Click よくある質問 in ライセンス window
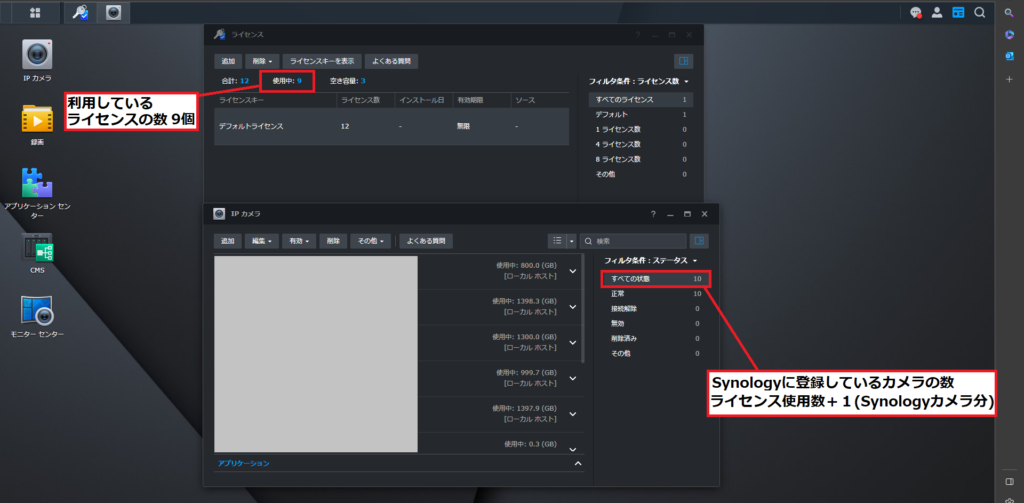This screenshot has height=503, width=1024. tap(391, 61)
